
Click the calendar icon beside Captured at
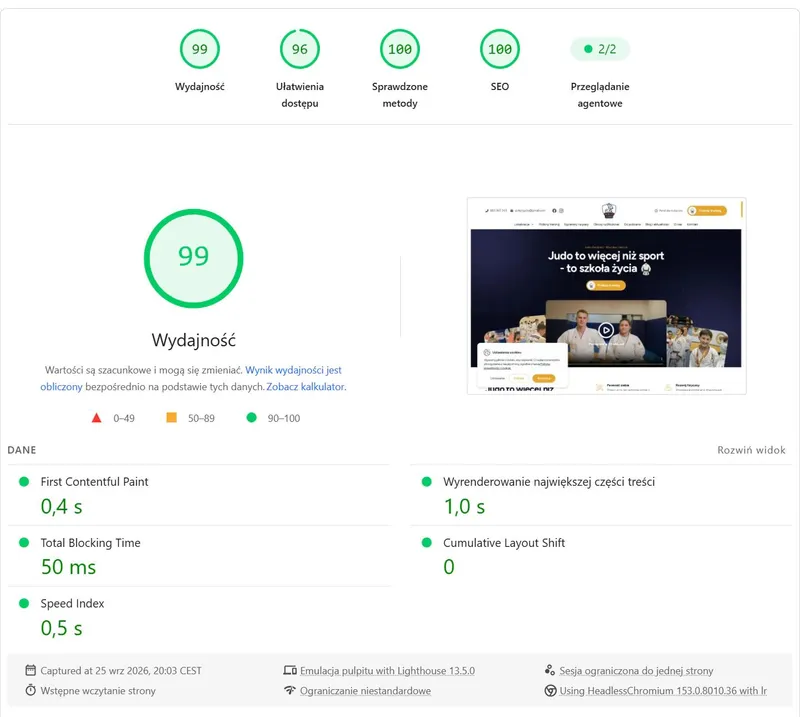coord(31,670)
